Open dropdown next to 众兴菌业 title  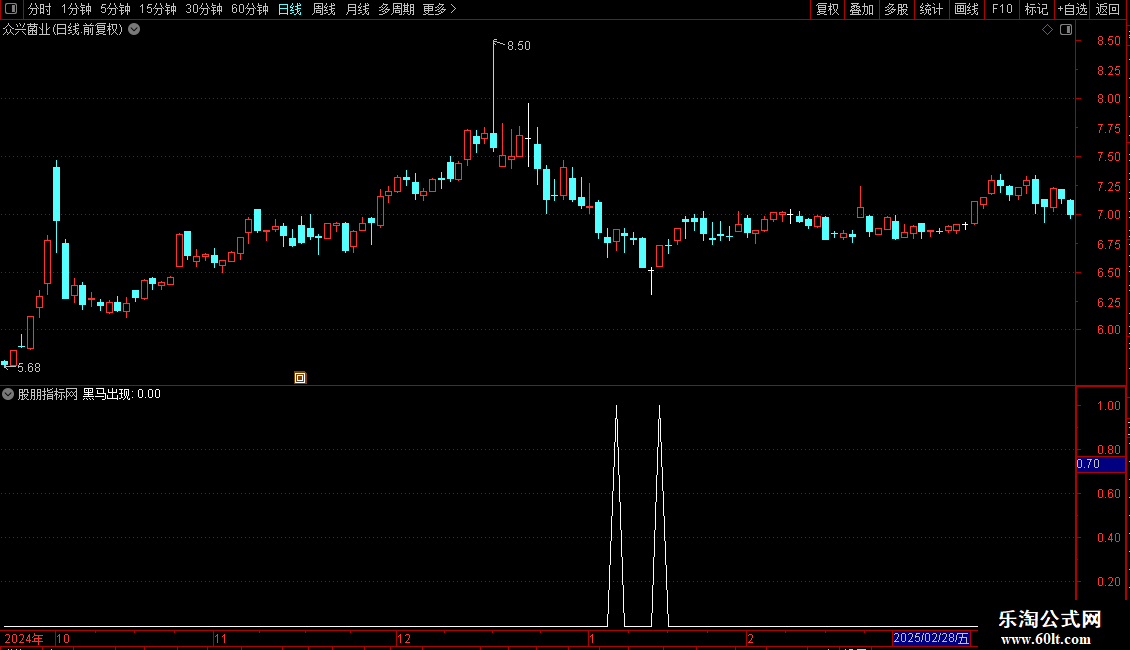pos(134,30)
